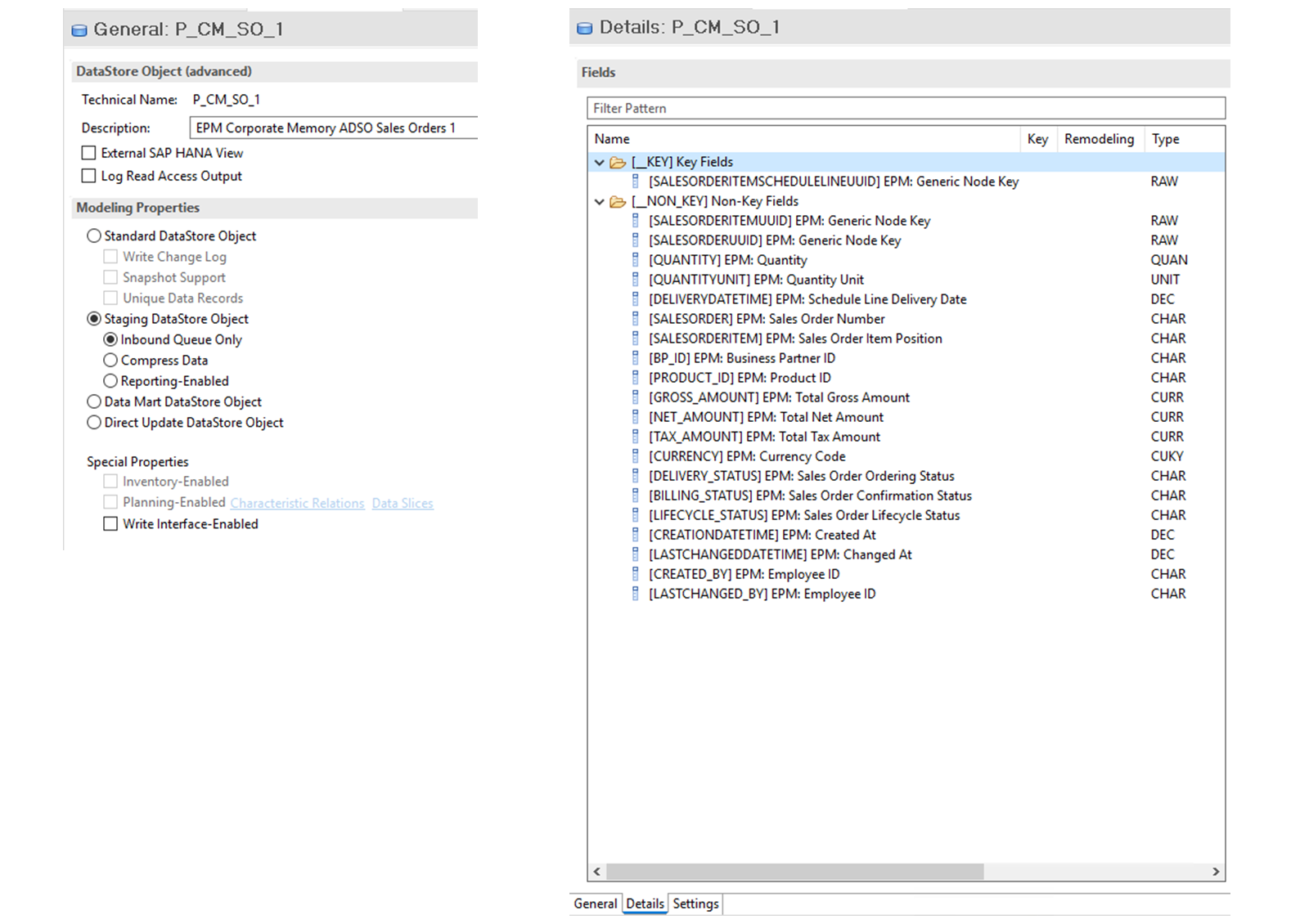Select the EPM: Business Partner ID row
This screenshot has height=924, width=1309.
coord(906,358)
